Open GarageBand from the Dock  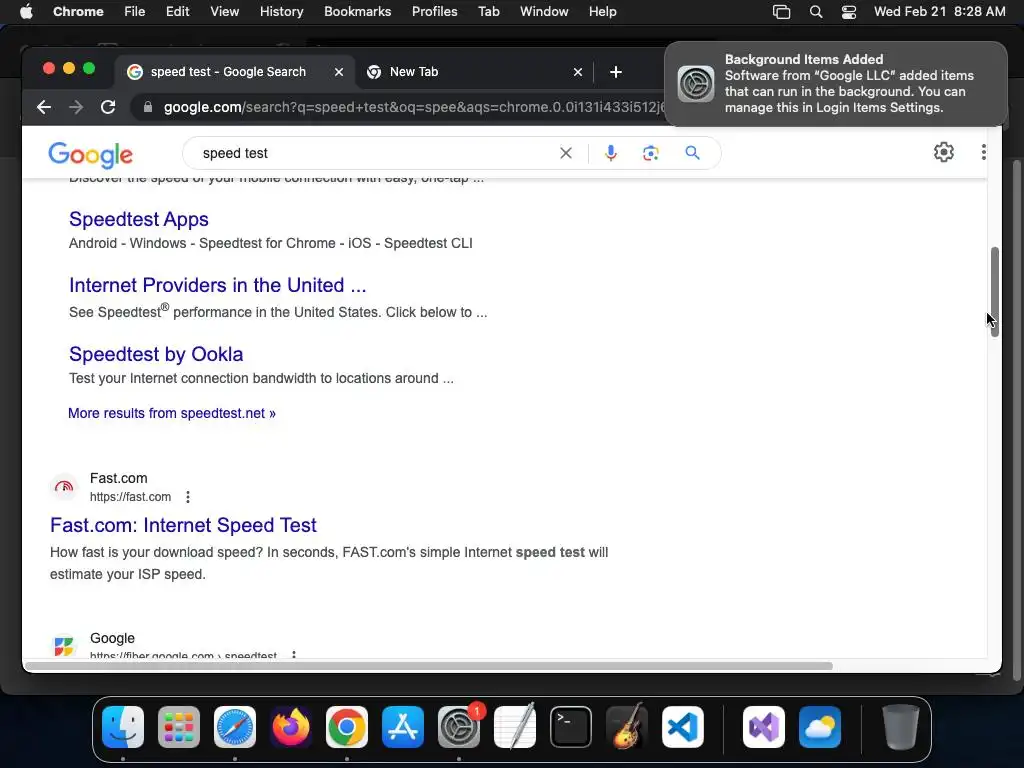pos(627,727)
